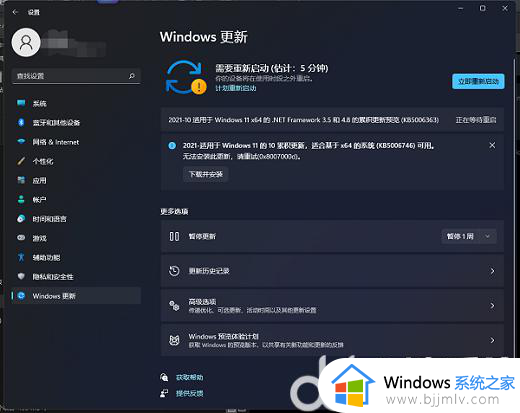This screenshot has height=413, width=520.
Task: Click the apps icon for 应用
Action: click(x=21, y=180)
